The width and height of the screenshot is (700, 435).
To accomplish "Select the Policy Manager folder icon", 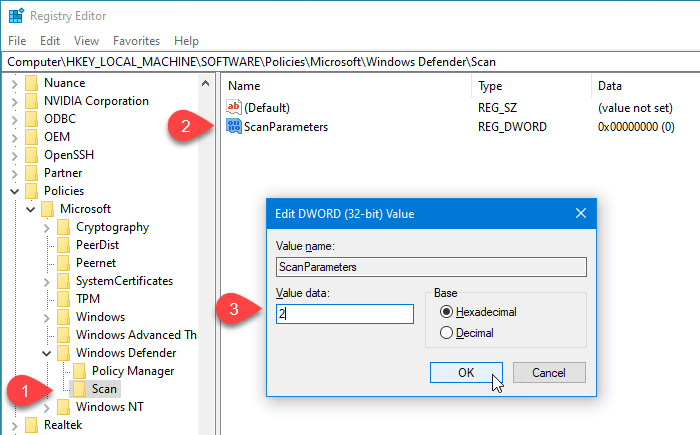I will pyautogui.click(x=79, y=371).
